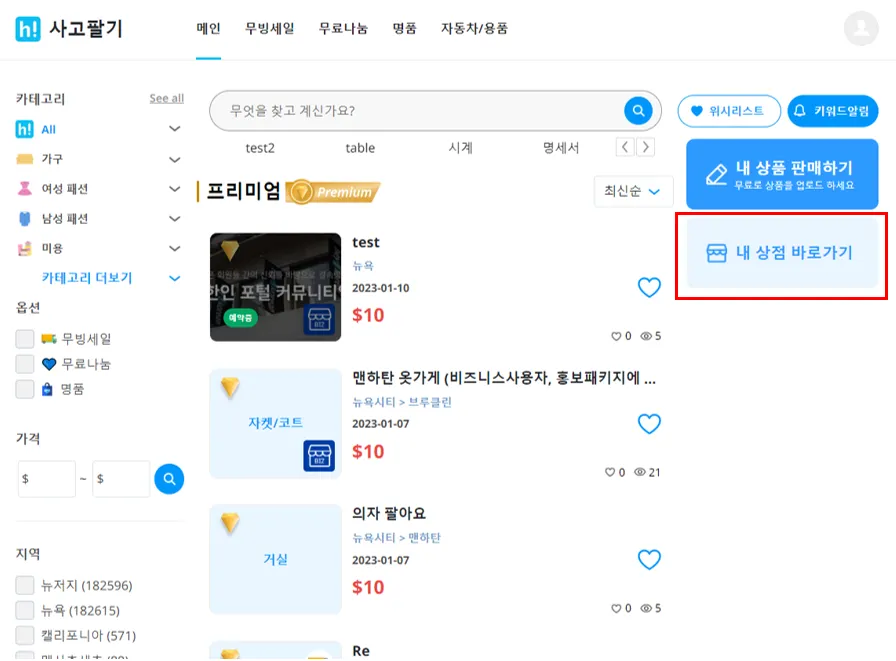Click the price filter search button
Viewport: 896px width, 661px height.
coord(169,479)
